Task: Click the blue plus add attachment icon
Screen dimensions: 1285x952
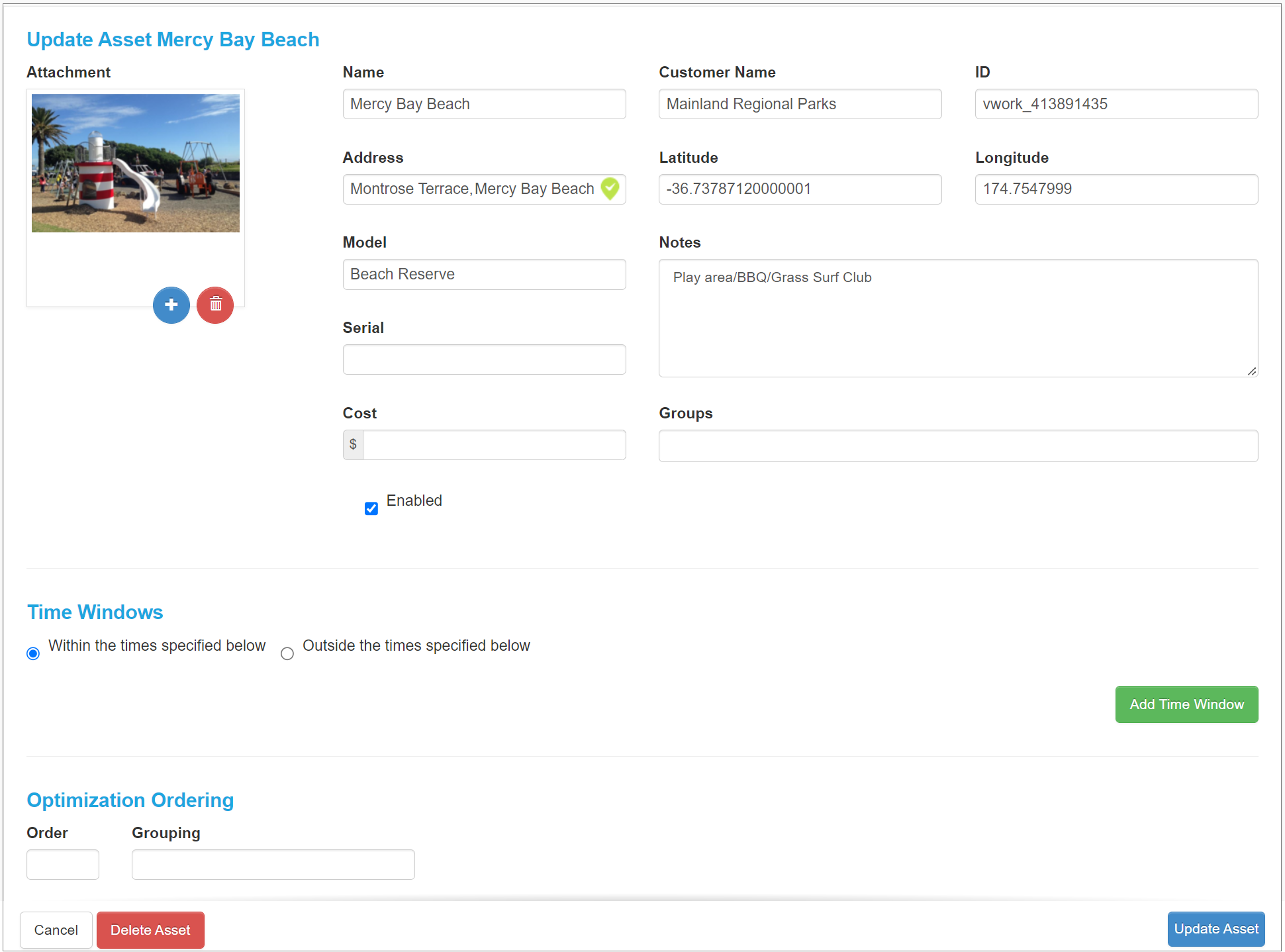Action: [171, 305]
